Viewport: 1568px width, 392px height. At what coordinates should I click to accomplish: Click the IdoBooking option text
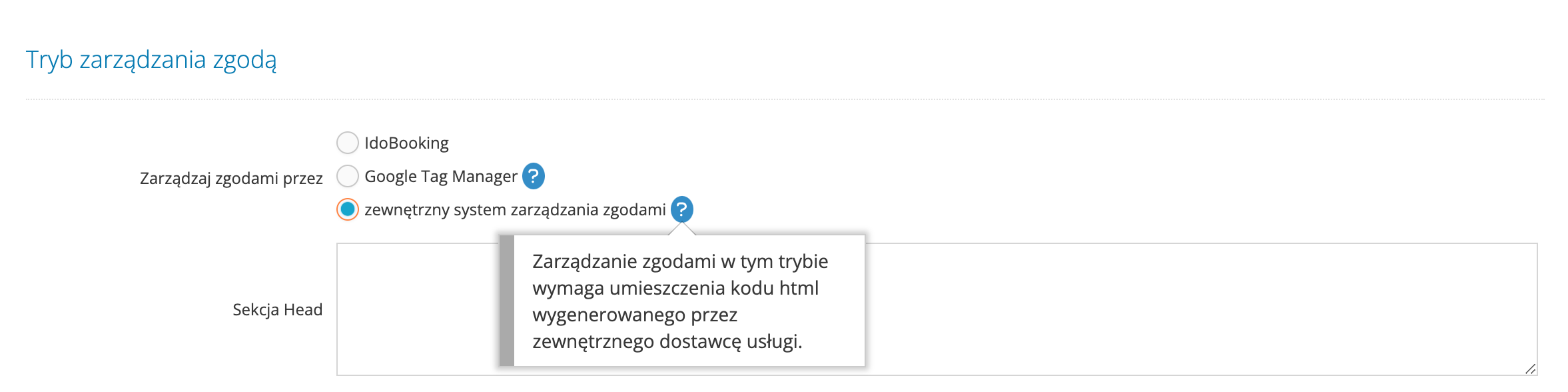tap(405, 142)
